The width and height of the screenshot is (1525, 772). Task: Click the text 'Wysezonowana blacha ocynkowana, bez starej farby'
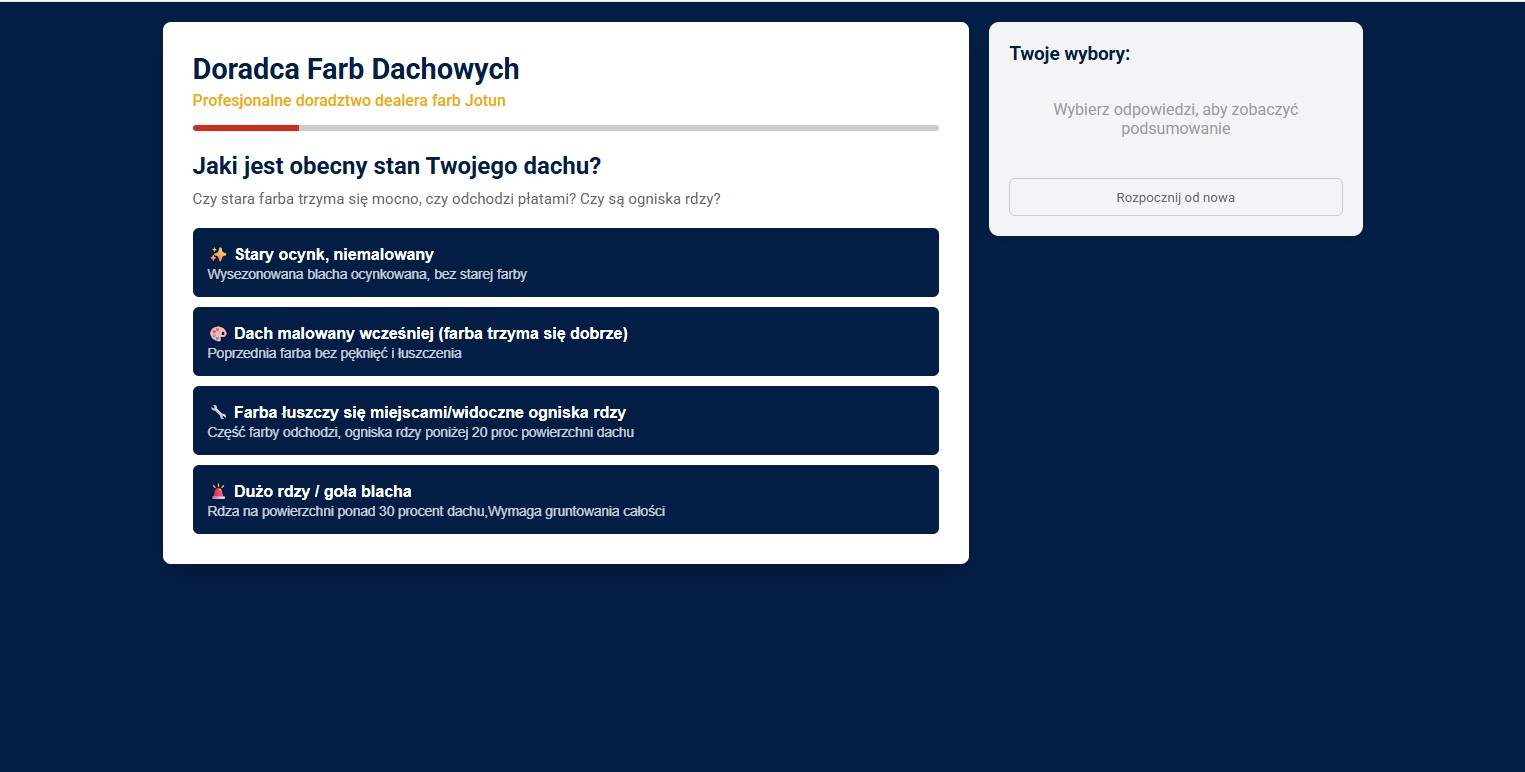click(366, 274)
